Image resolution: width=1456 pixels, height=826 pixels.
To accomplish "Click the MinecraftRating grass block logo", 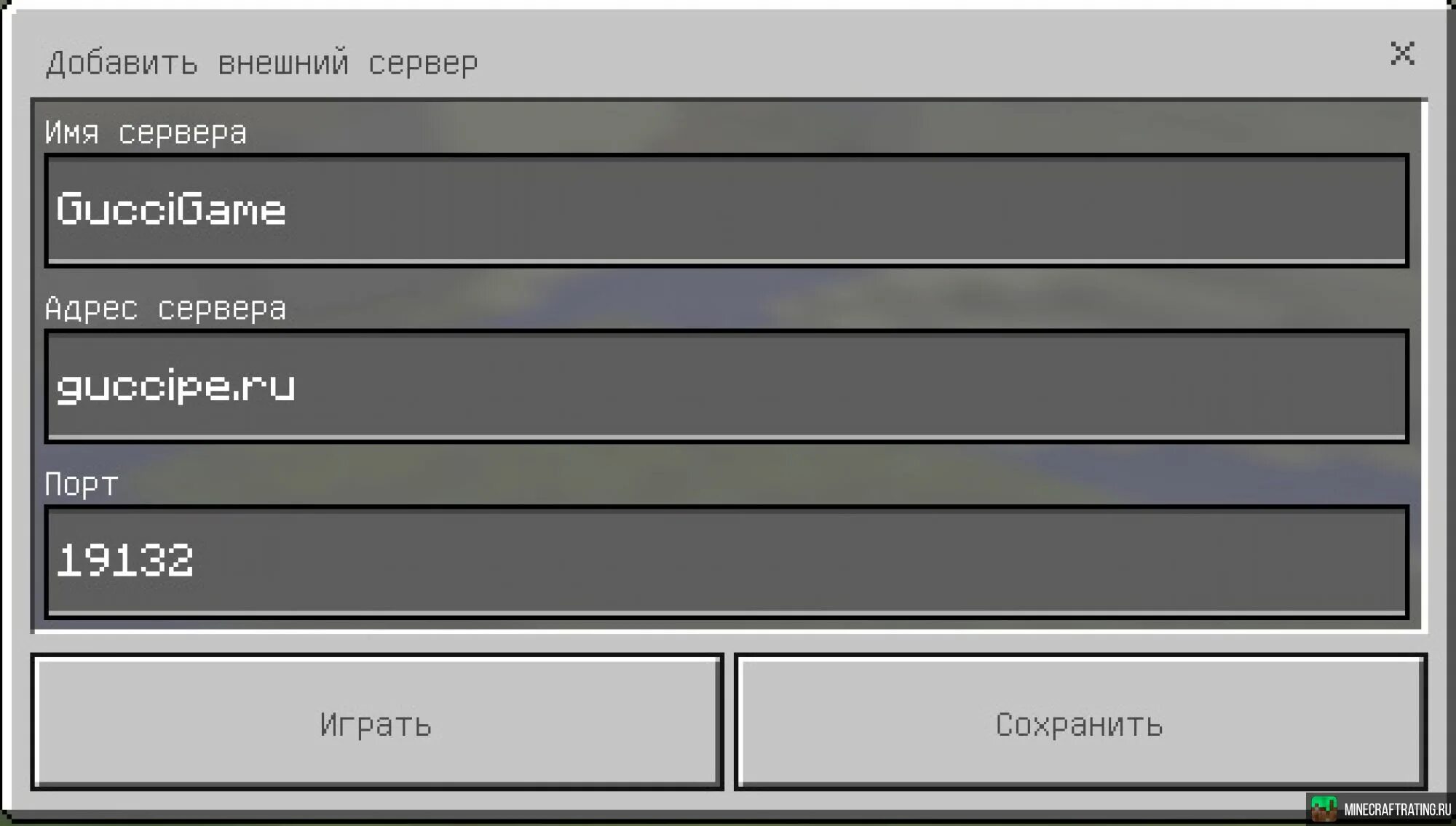I will point(1324,809).
